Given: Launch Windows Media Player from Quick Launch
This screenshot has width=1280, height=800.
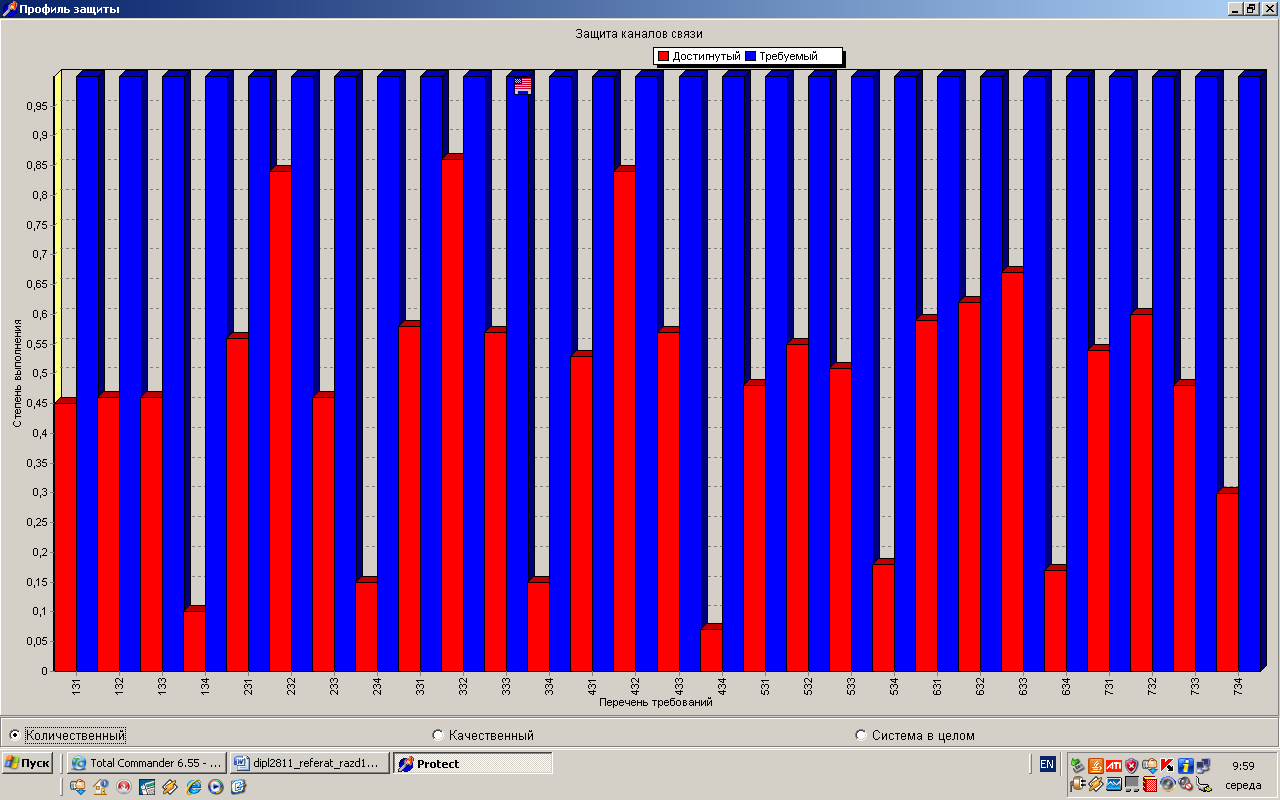Looking at the screenshot, I should (x=215, y=787).
